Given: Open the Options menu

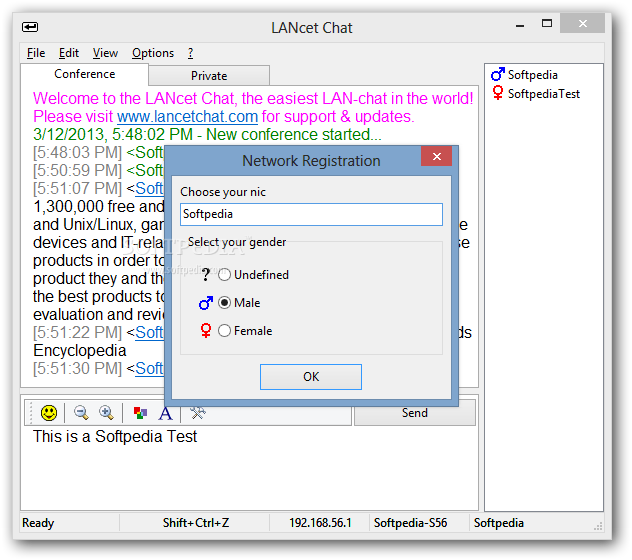Looking at the screenshot, I should tap(153, 53).
